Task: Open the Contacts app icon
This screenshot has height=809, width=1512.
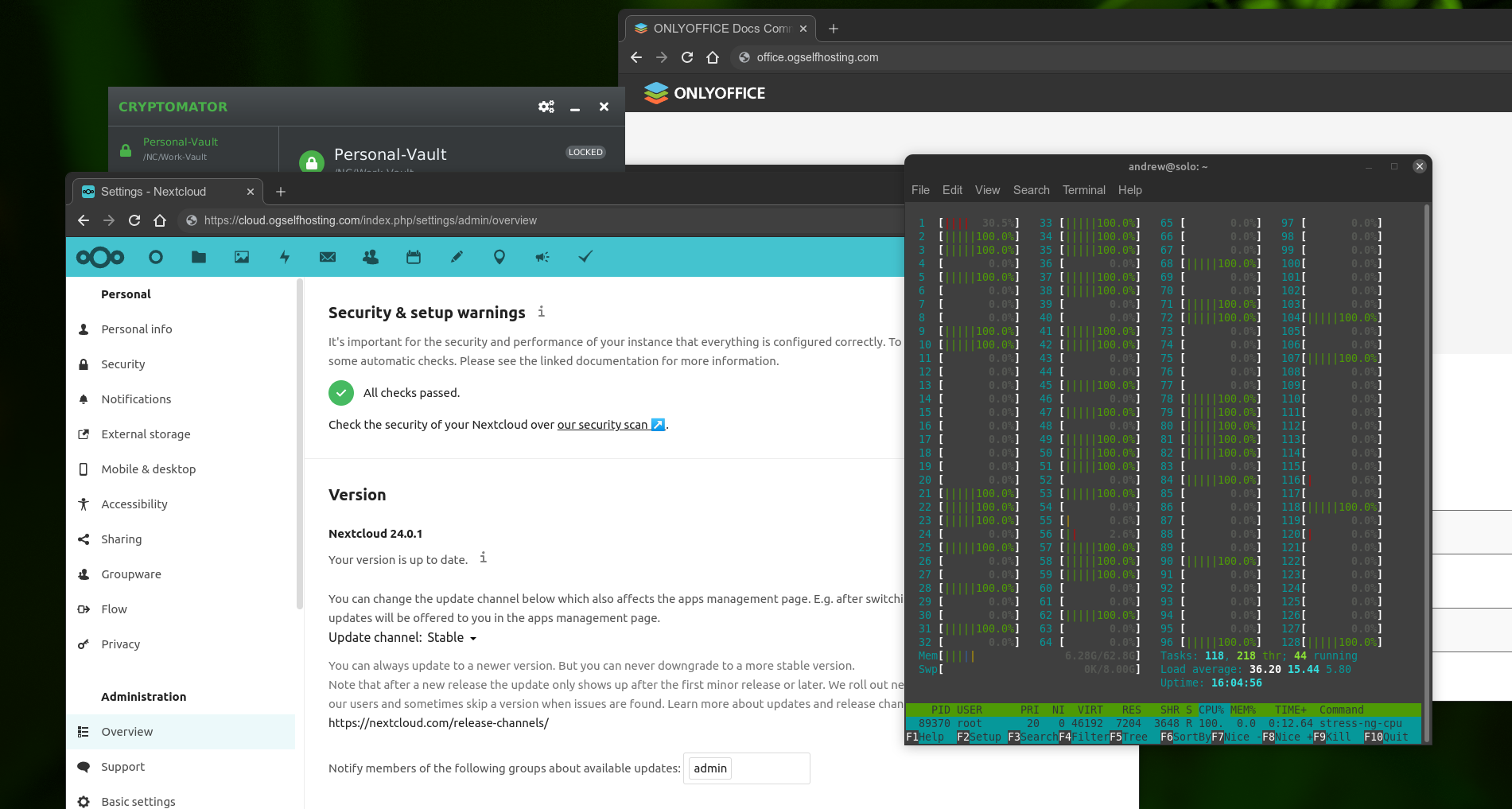Action: point(371,257)
